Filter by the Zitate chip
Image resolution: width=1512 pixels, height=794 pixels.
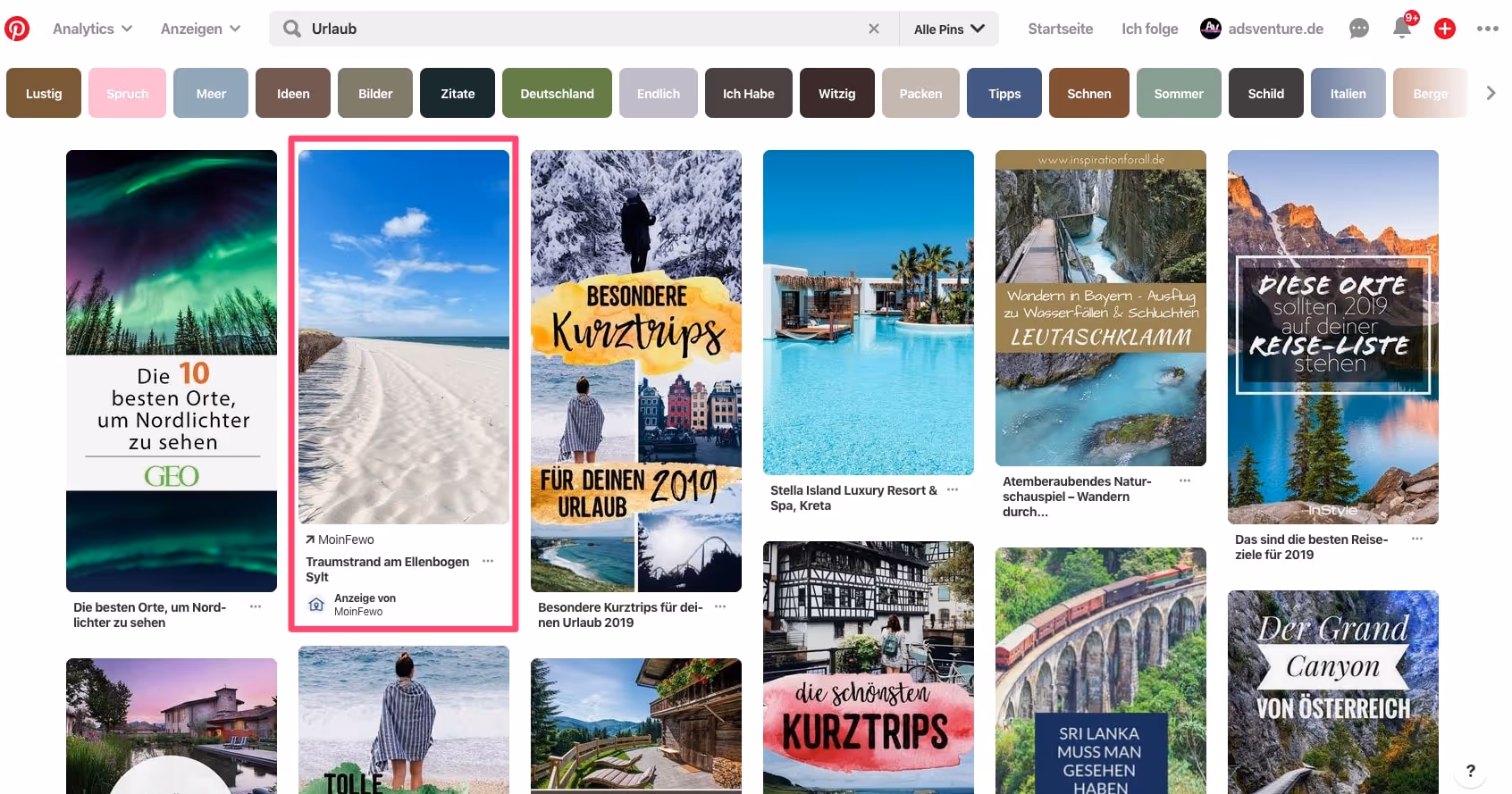[x=458, y=93]
